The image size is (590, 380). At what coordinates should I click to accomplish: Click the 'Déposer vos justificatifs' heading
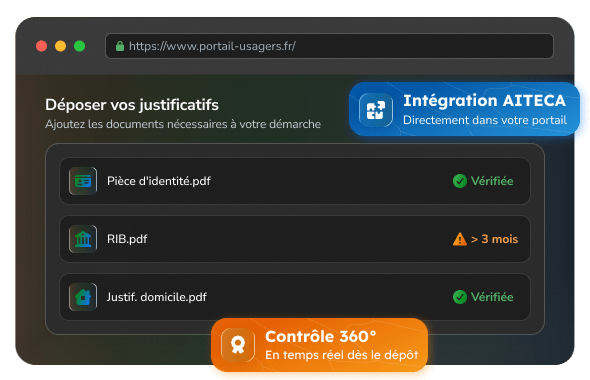(132, 105)
